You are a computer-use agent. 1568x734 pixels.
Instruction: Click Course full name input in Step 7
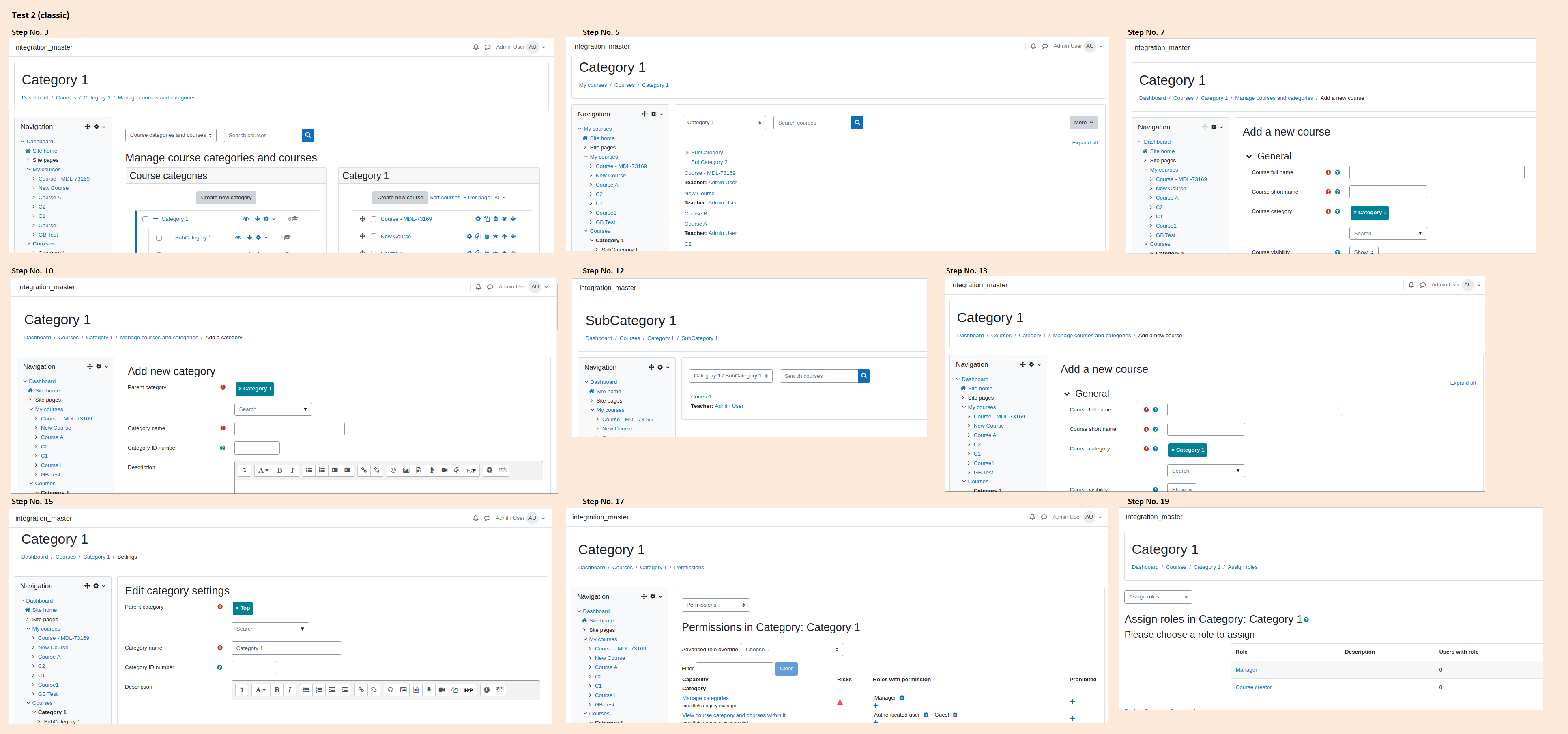1437,172
